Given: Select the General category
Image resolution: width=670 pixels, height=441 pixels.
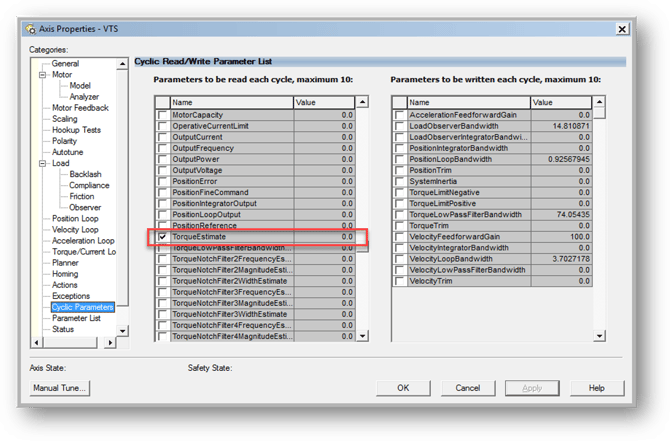Looking at the screenshot, I should 65,64.
